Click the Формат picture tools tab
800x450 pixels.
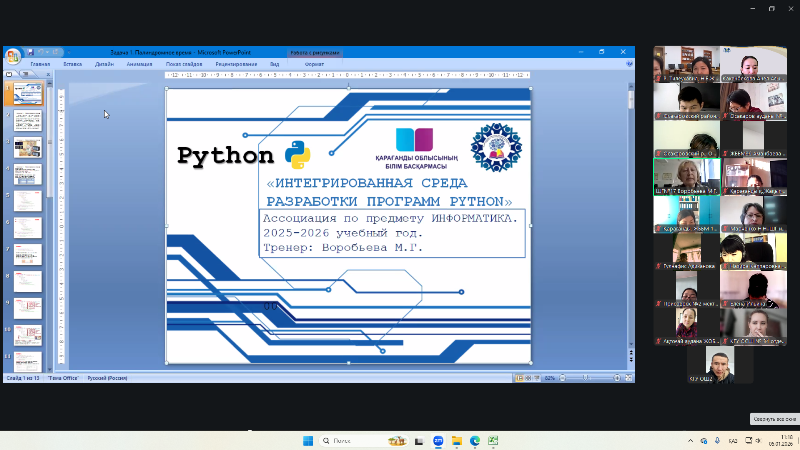point(314,63)
